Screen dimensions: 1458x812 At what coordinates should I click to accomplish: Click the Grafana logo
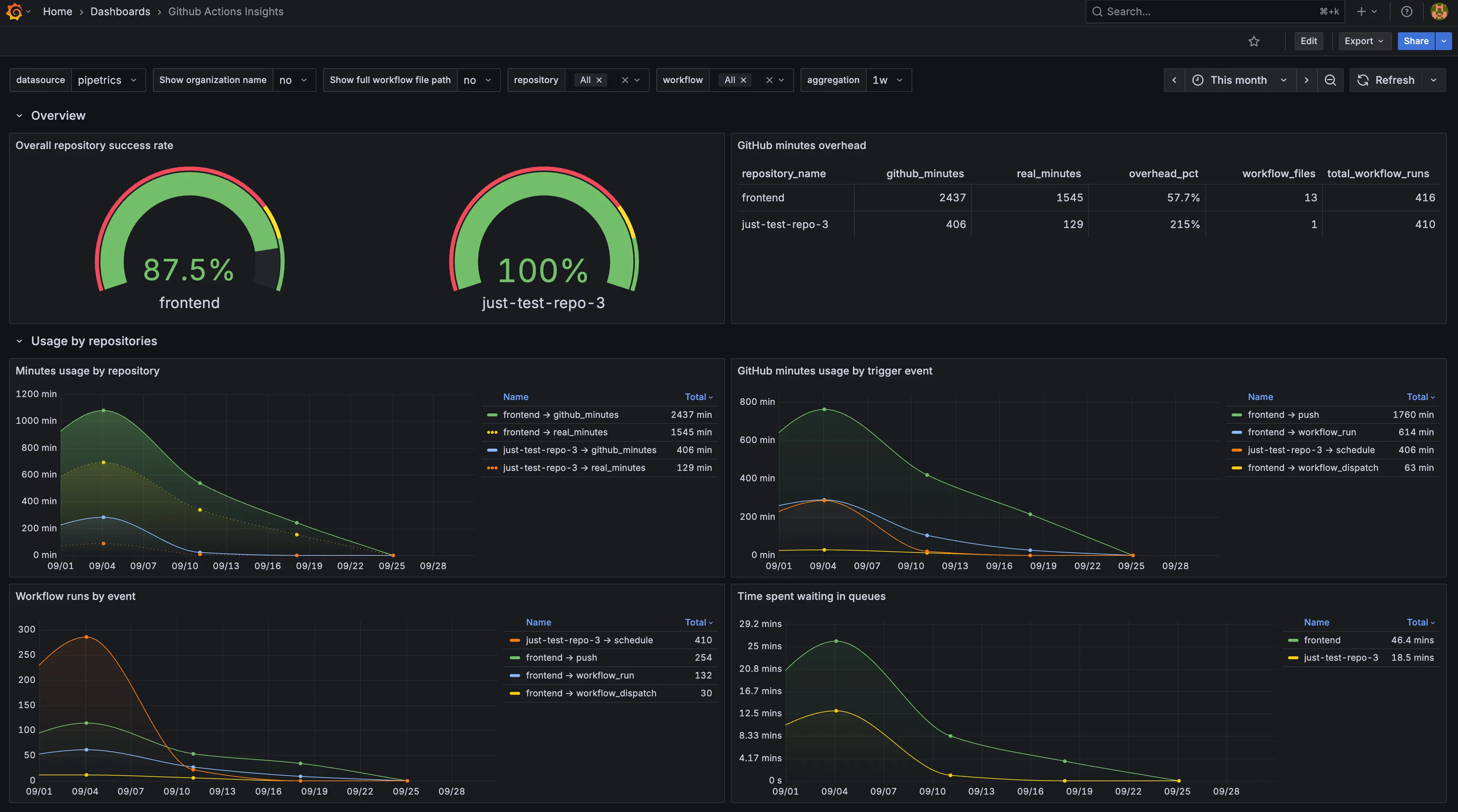tap(15, 11)
